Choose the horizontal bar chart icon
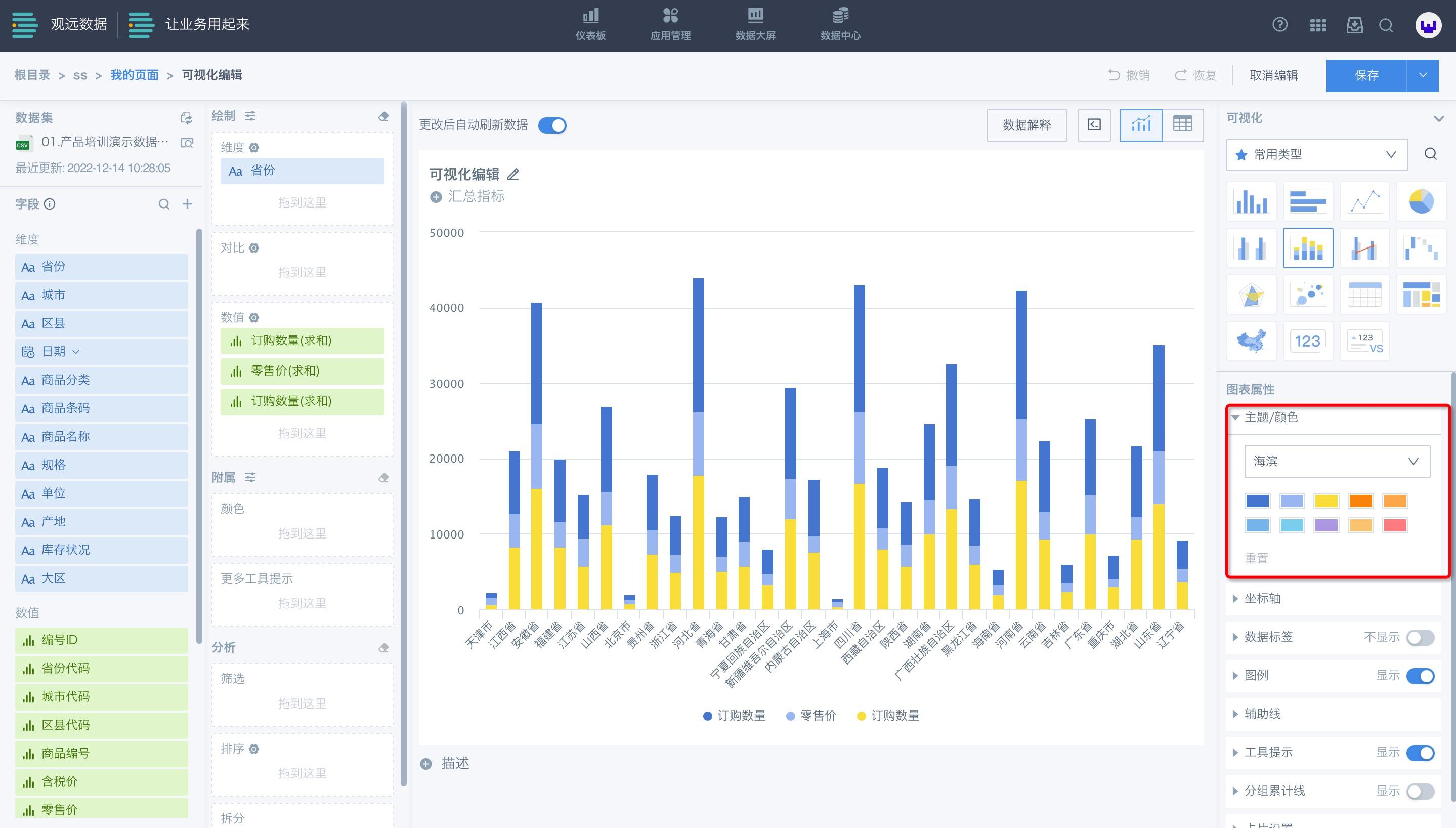The image size is (1456, 828). coord(1308,201)
